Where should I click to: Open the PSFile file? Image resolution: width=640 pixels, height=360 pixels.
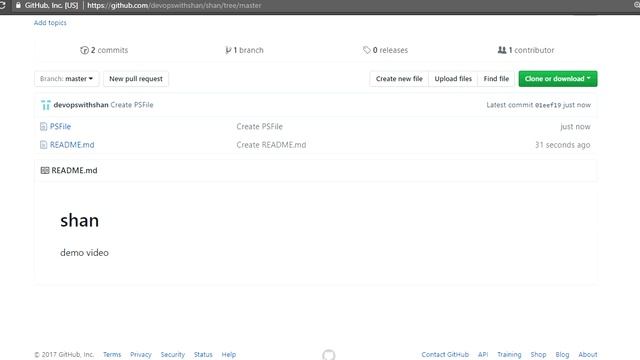point(60,127)
